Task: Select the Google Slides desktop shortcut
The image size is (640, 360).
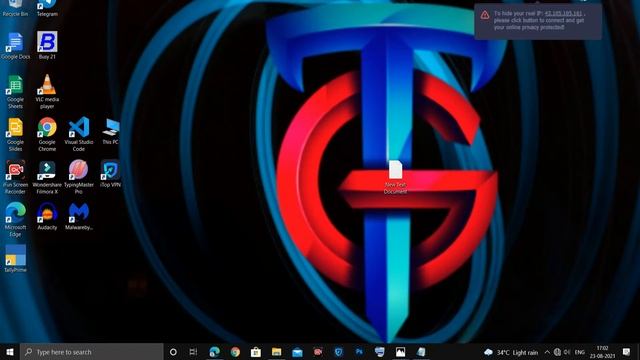Action: [x=15, y=135]
